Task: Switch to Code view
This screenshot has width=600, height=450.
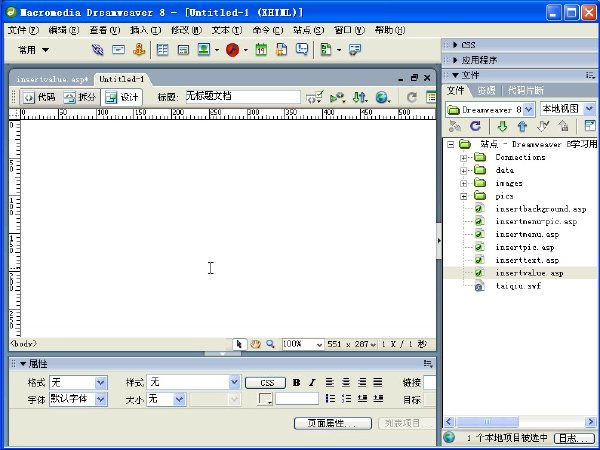Action: 39,97
